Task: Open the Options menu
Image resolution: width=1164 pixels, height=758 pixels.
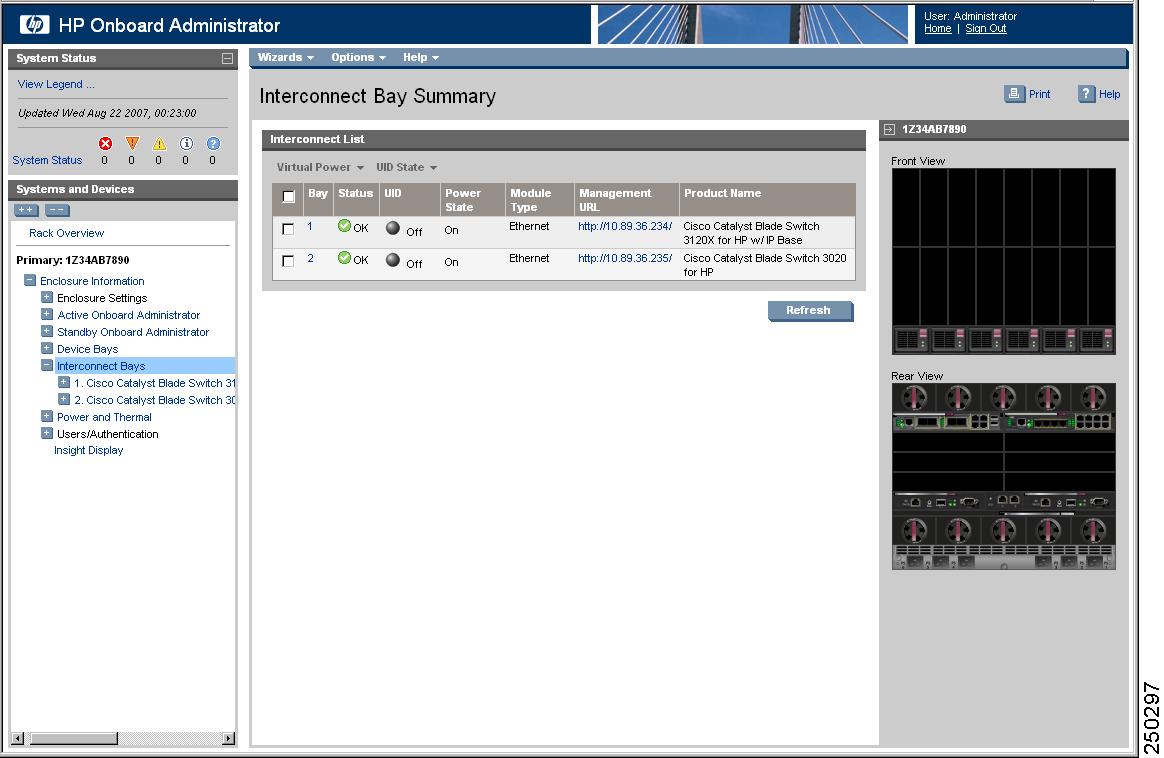Action: coord(359,57)
